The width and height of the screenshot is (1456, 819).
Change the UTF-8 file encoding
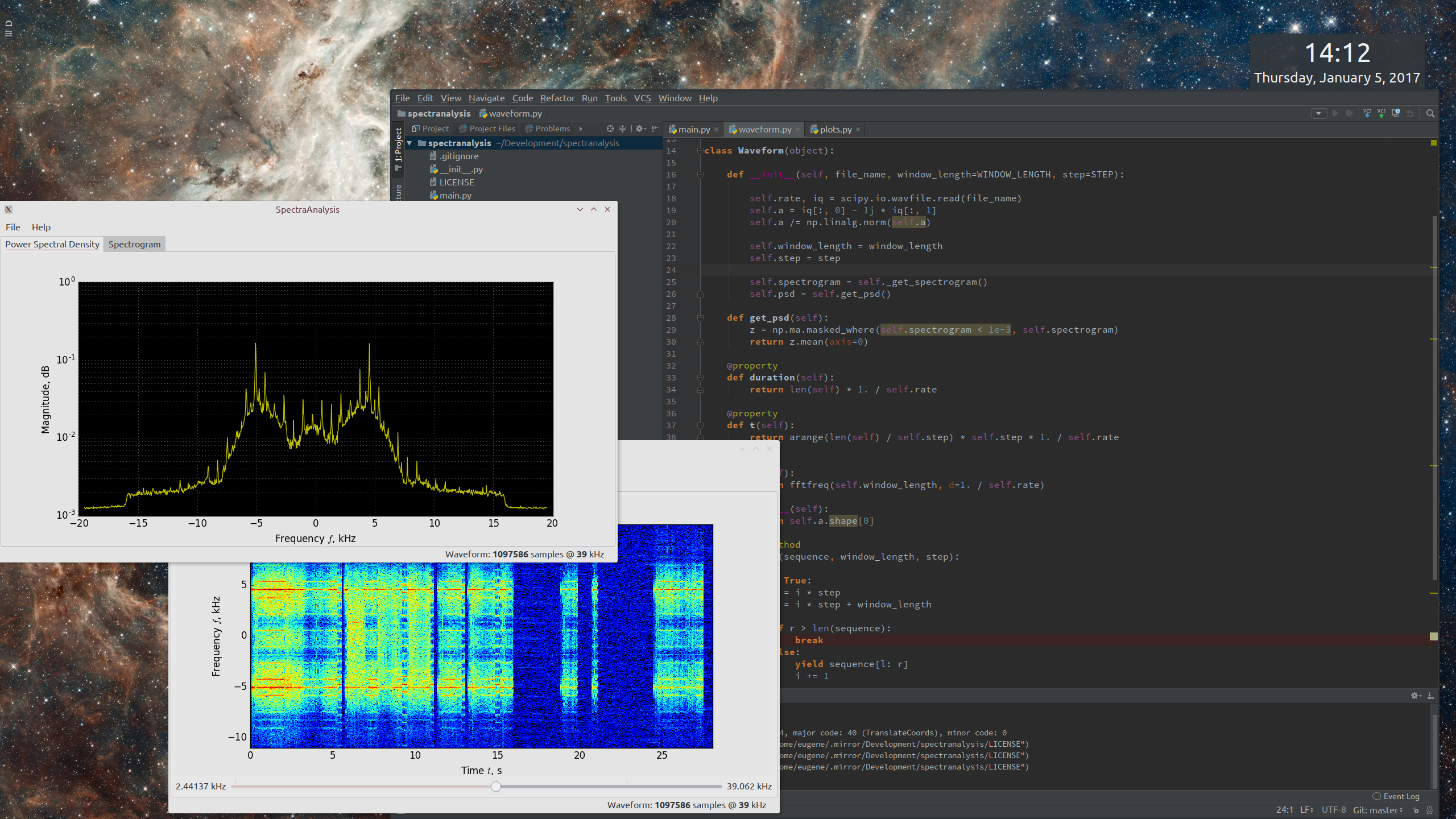(1334, 810)
